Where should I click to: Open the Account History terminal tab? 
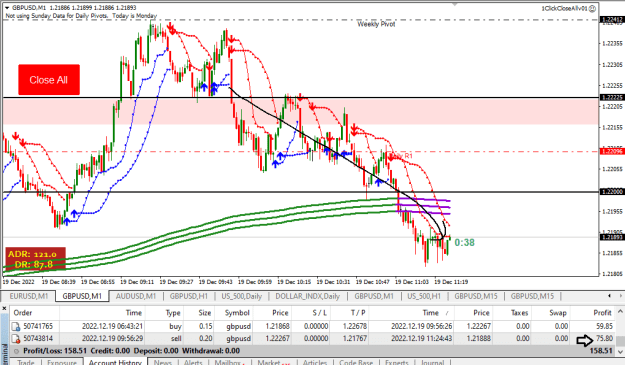pyautogui.click(x=115, y=362)
